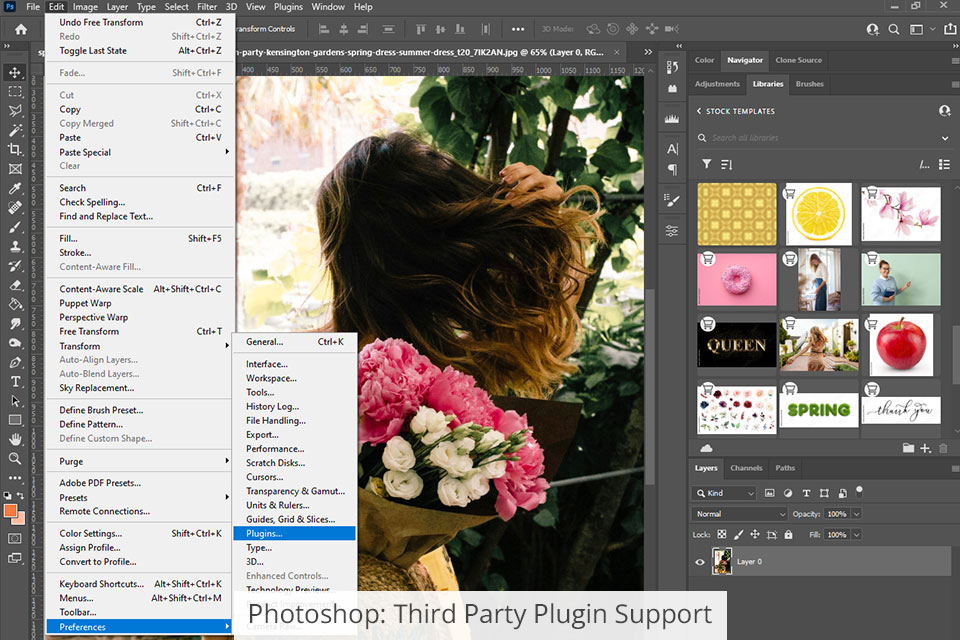Choose General... preferences entry
Viewport: 960px width, 640px height.
point(294,342)
